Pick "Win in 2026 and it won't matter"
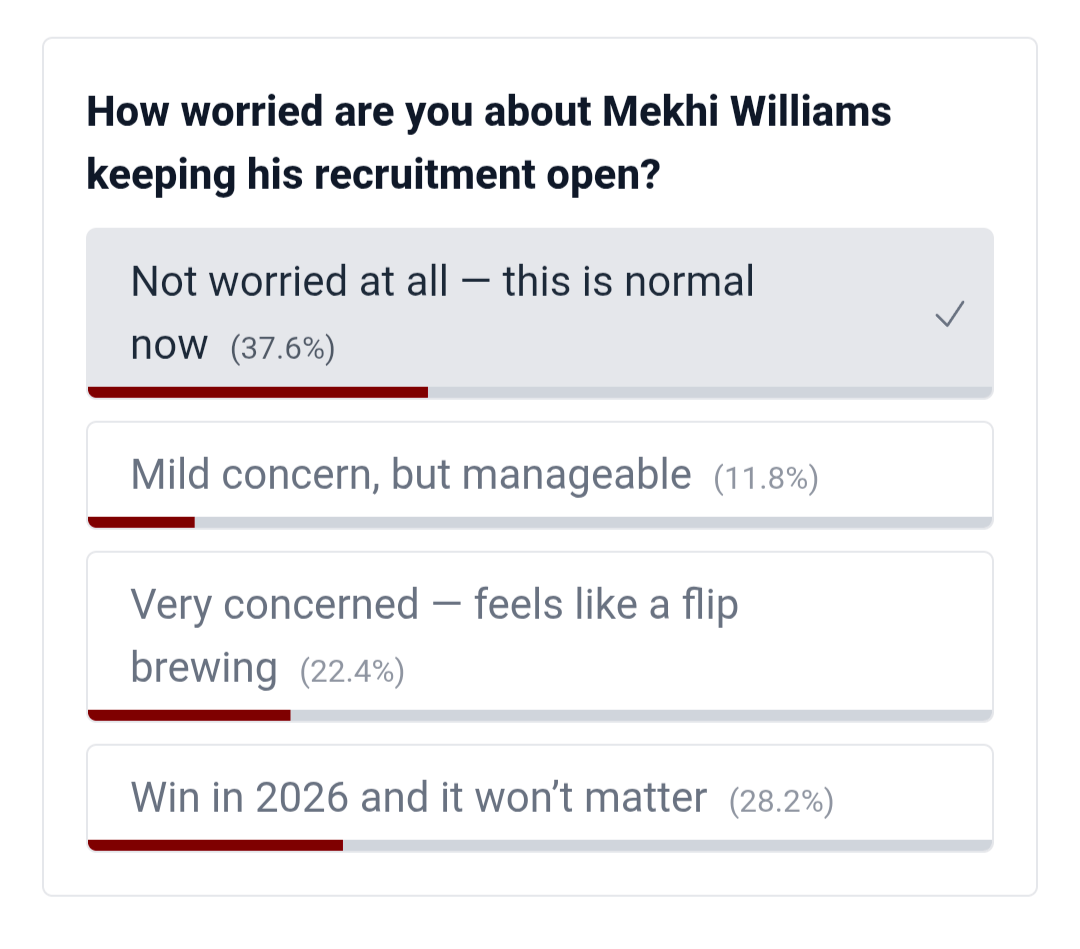1080x949 pixels. point(419,798)
